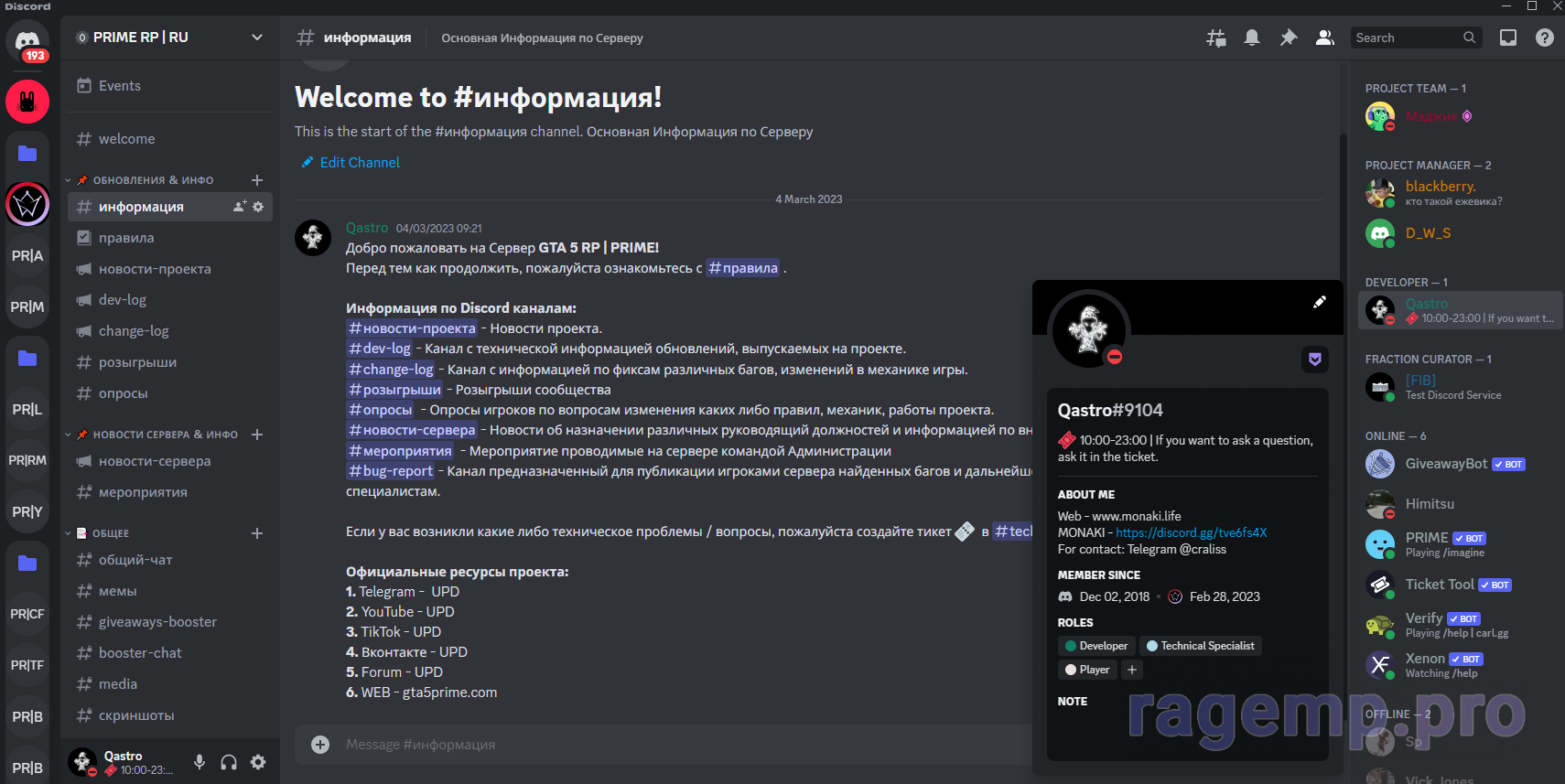
Task: Open the Inbox icon
Action: pyautogui.click(x=1508, y=38)
